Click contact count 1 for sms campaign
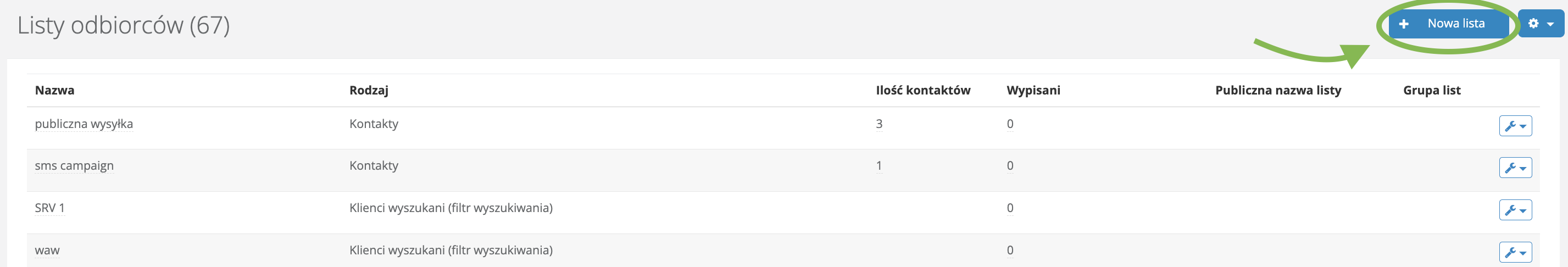 879,166
